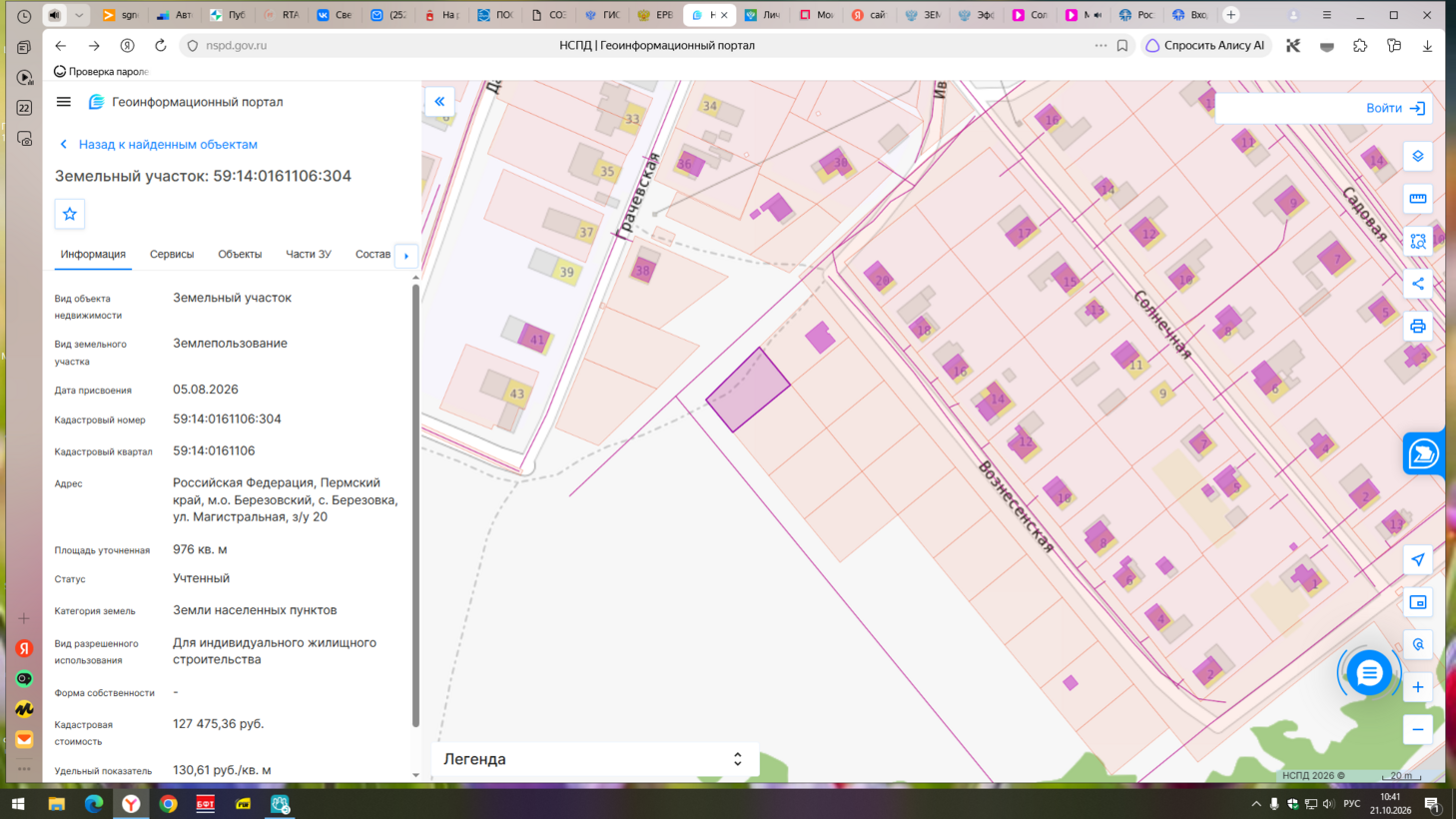1456x819 pixels.
Task: Click the nspd.gov.ru address field
Action: click(x=236, y=45)
